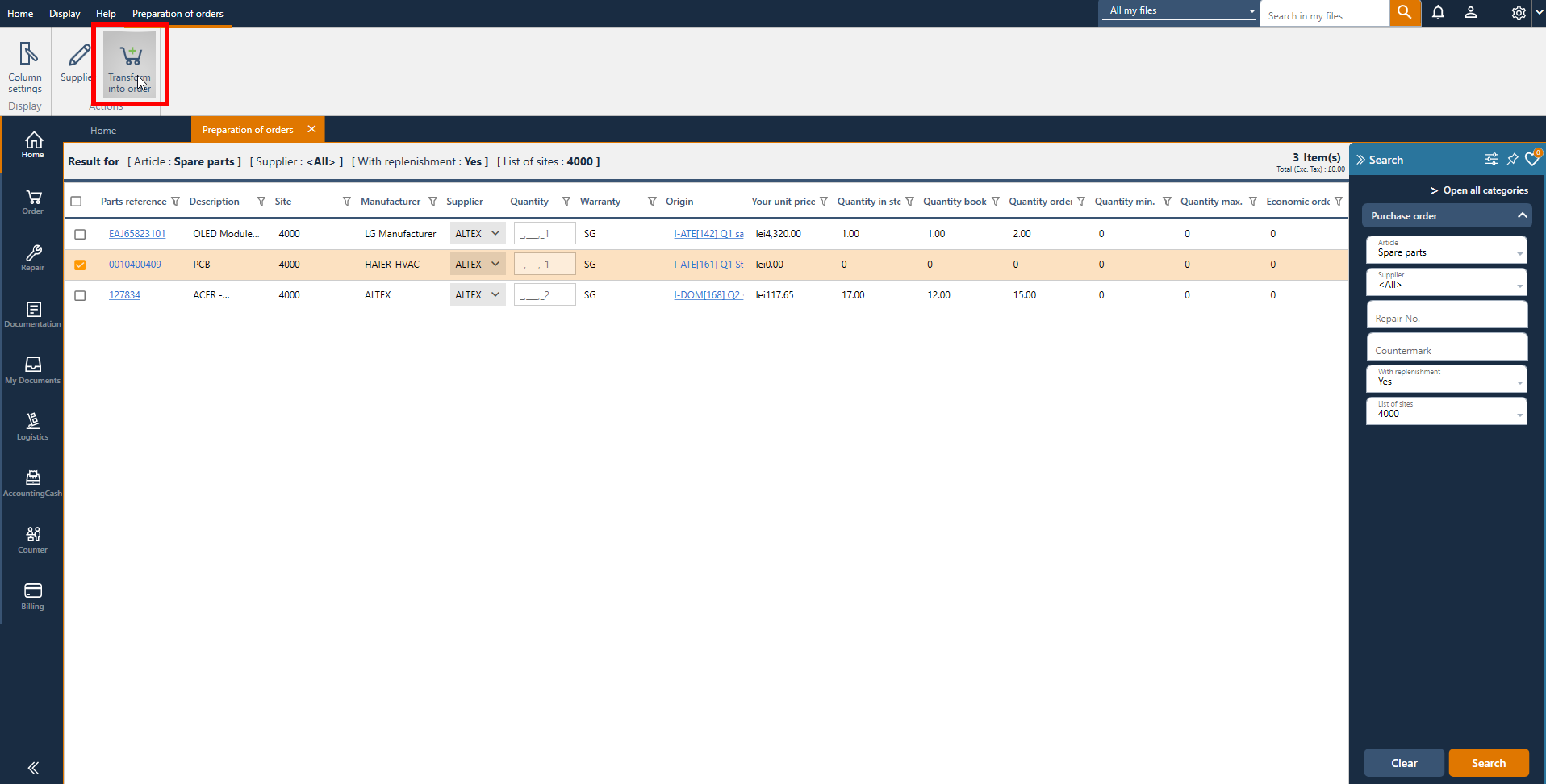
Task: Check the row for EAJ65823101
Action: [80, 234]
